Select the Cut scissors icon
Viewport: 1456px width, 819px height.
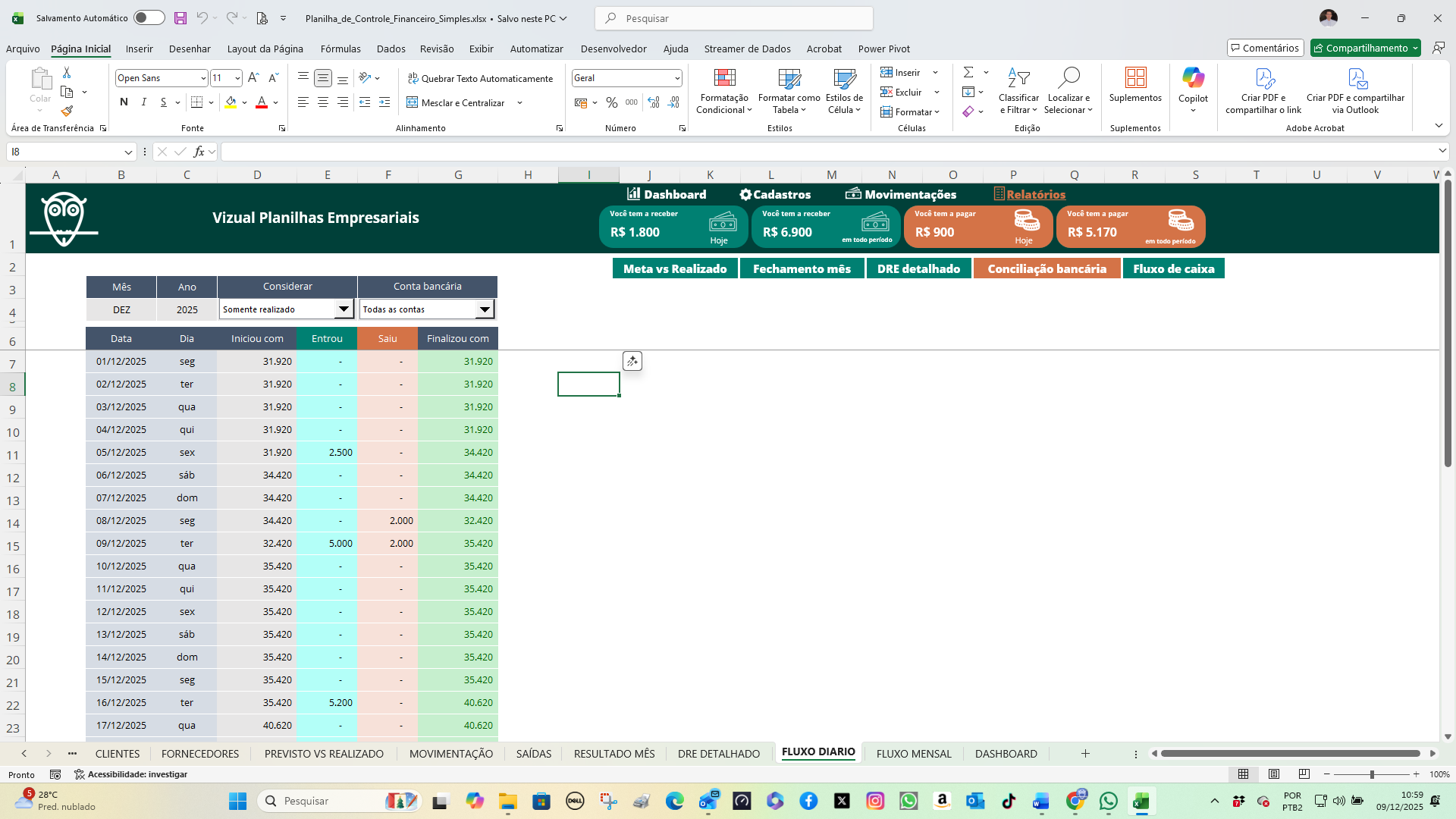pyautogui.click(x=67, y=73)
